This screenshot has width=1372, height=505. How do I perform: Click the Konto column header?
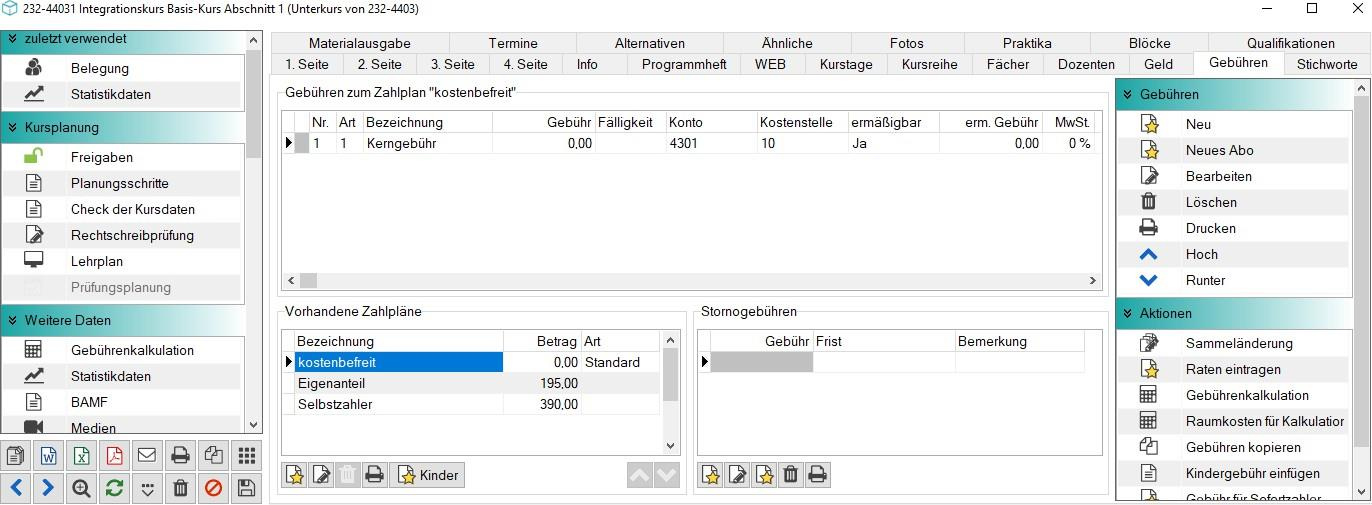[x=710, y=122]
